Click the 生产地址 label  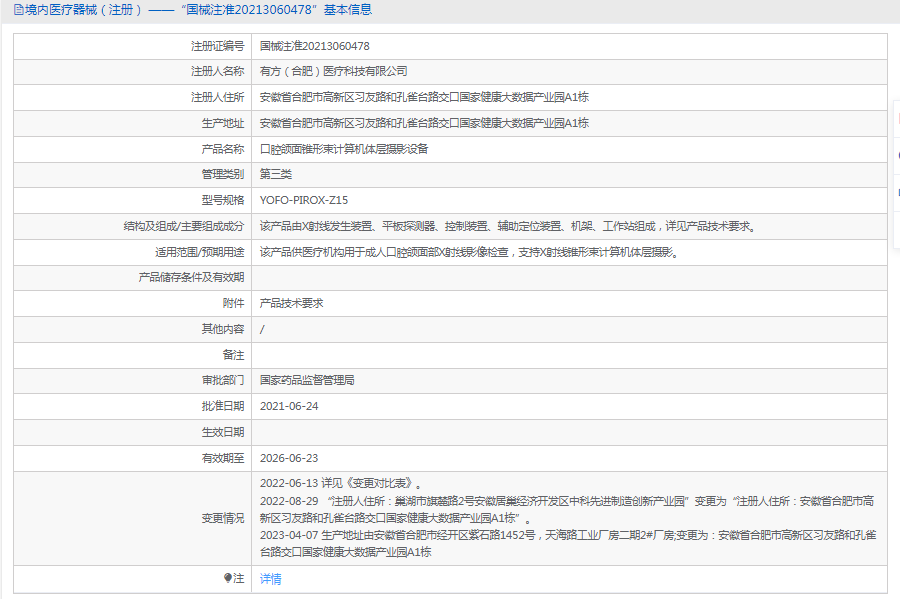[223, 123]
